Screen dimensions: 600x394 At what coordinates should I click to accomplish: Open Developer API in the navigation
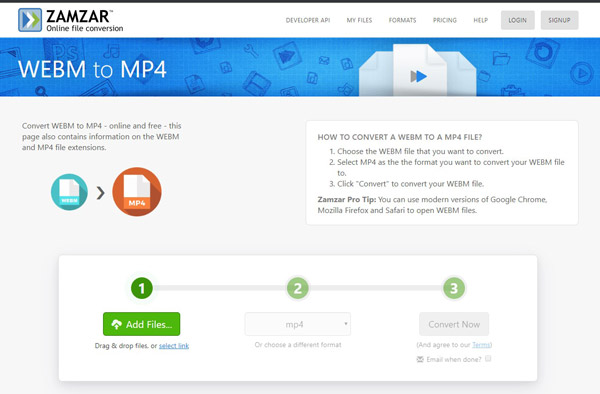pyautogui.click(x=308, y=20)
